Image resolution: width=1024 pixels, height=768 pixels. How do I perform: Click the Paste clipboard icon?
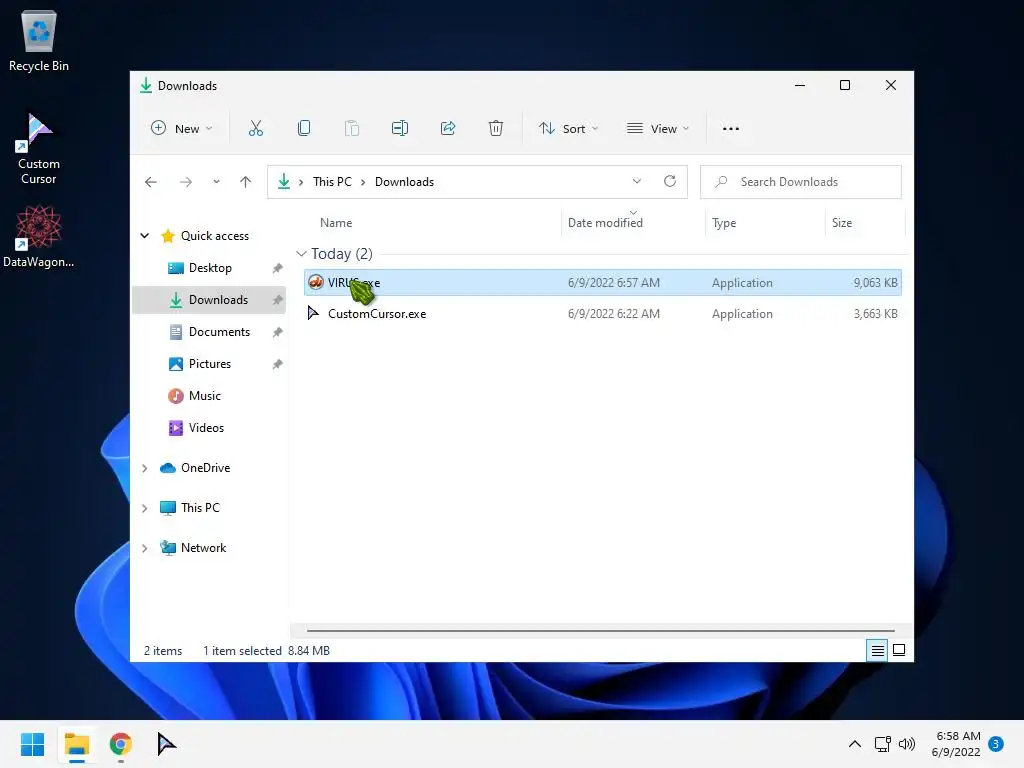(x=351, y=128)
